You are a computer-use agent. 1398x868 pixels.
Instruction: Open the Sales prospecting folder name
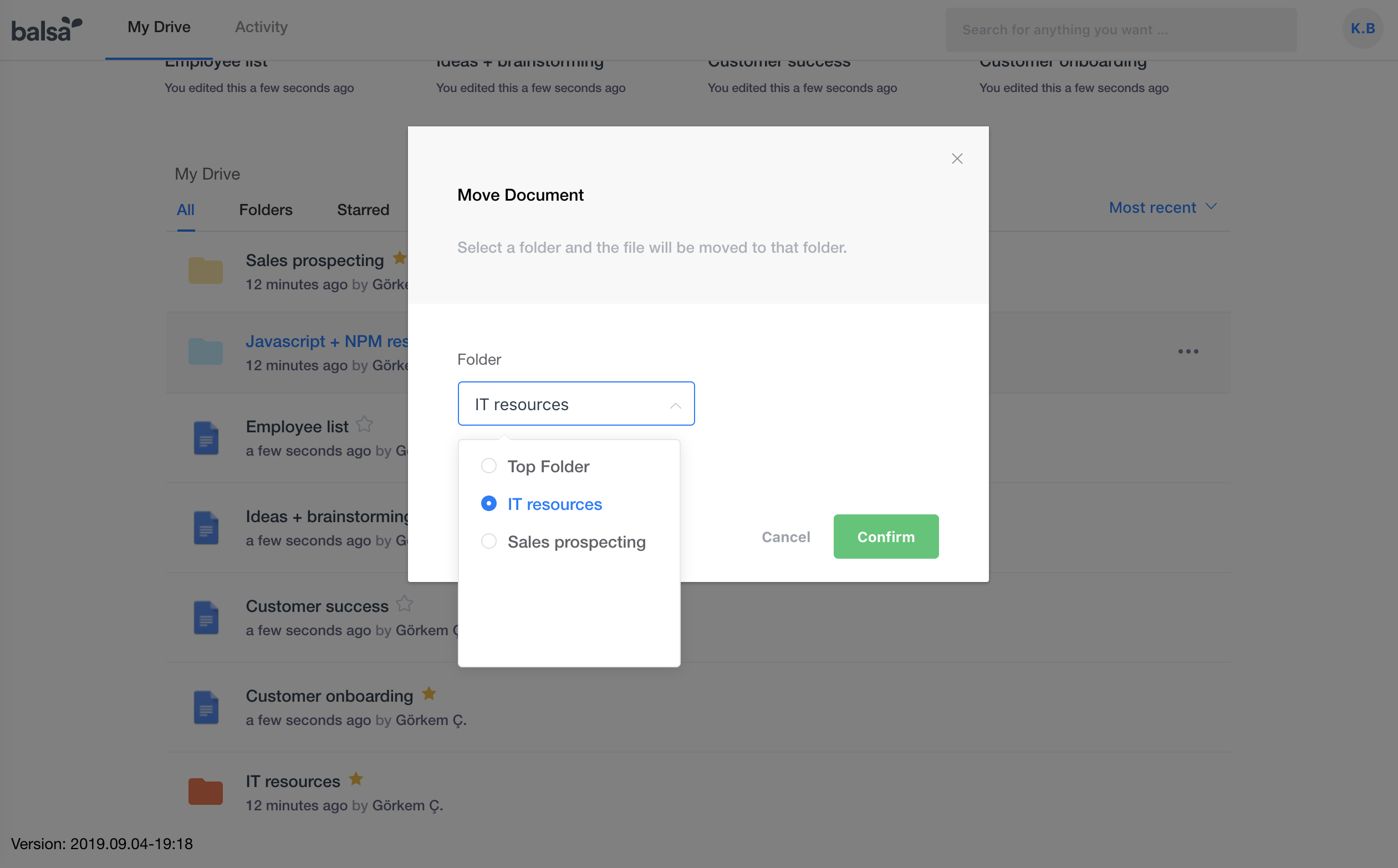pos(315,260)
